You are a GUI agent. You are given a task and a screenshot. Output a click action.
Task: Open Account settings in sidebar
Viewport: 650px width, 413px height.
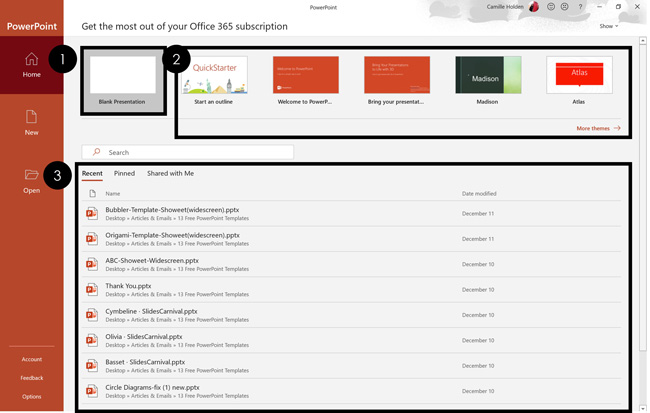point(32,359)
